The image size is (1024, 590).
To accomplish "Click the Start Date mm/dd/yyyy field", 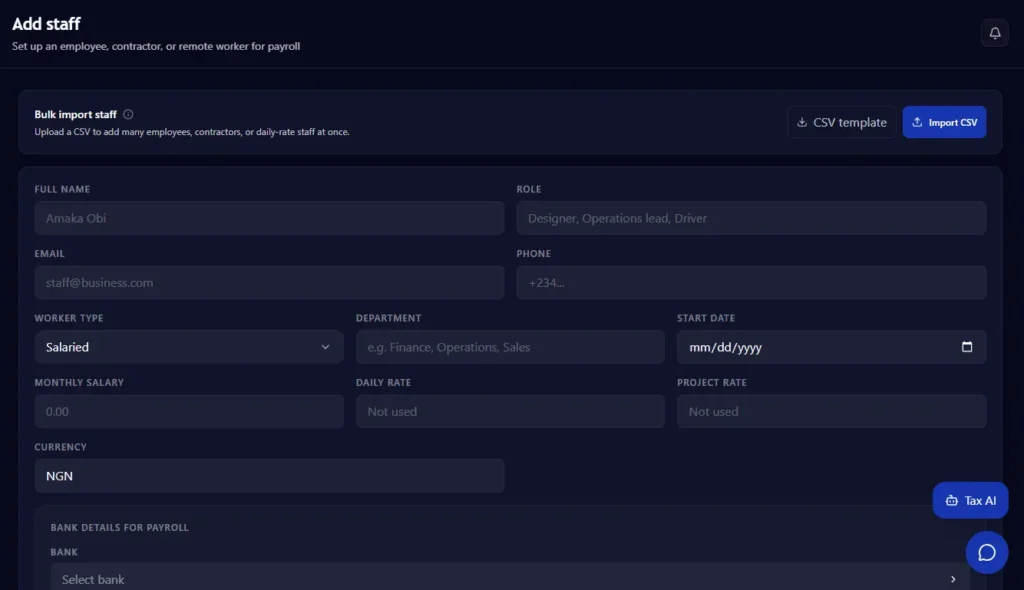I will click(x=831, y=347).
